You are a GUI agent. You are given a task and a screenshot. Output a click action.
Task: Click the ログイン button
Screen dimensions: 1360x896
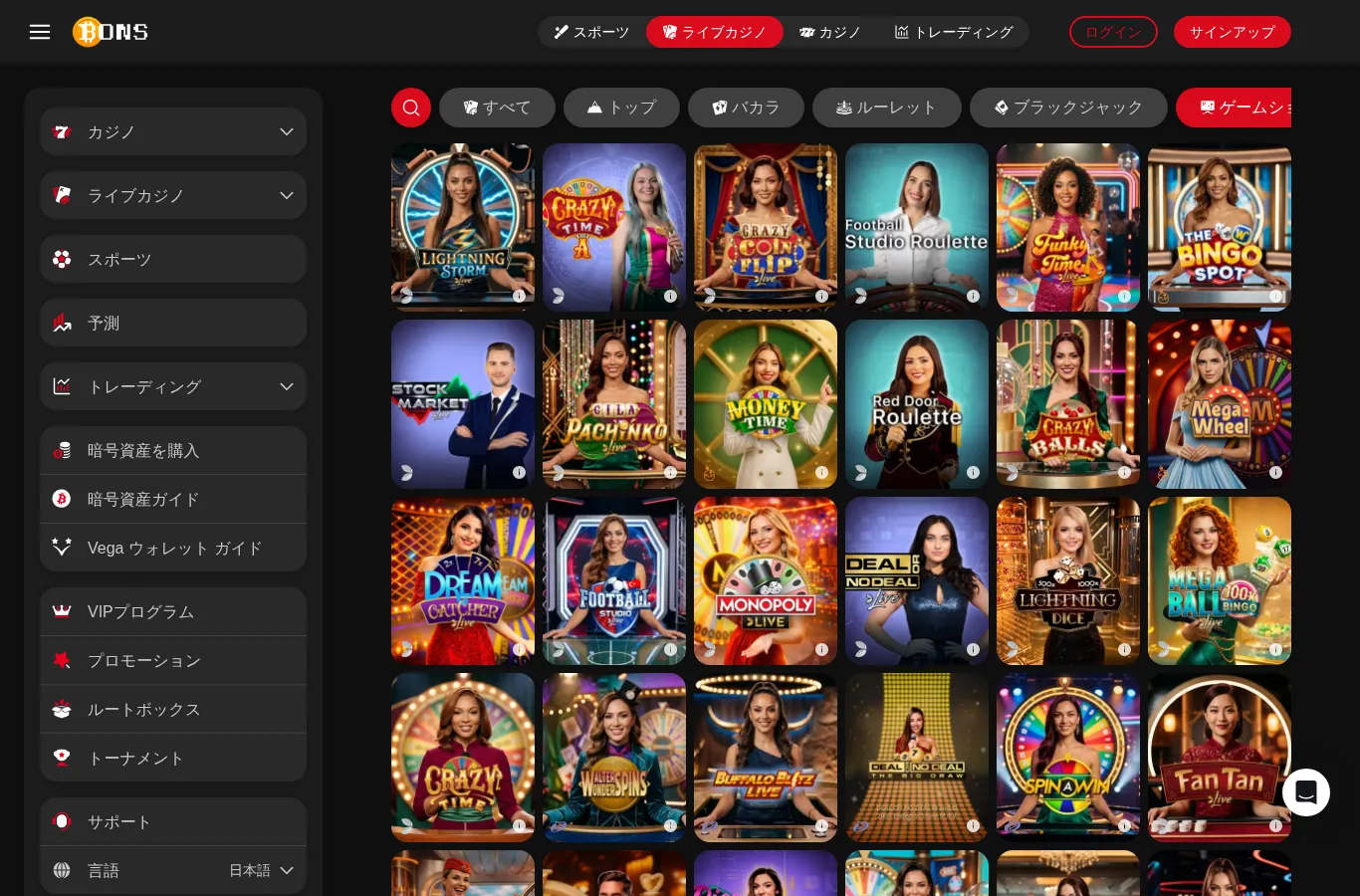pos(1113,32)
